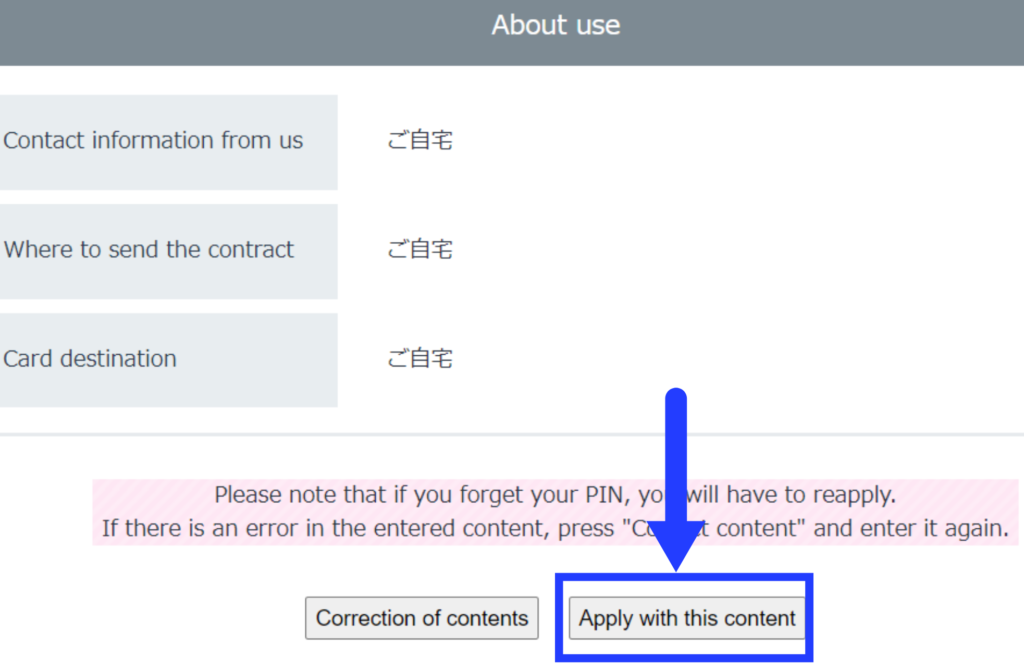Click the horizontal divider under Card destination
The image size is (1024, 671).
512,435
